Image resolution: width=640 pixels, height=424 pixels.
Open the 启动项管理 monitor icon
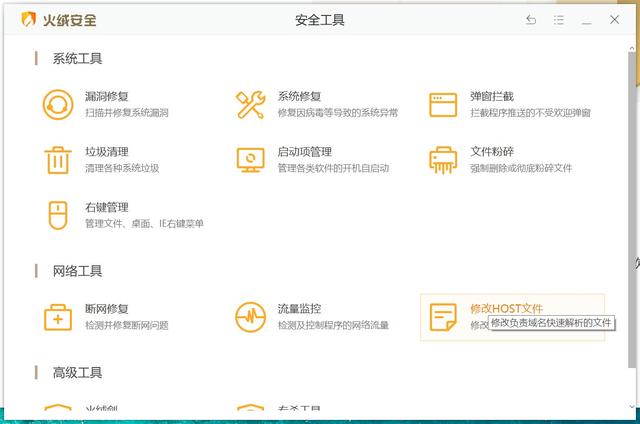(x=250, y=160)
